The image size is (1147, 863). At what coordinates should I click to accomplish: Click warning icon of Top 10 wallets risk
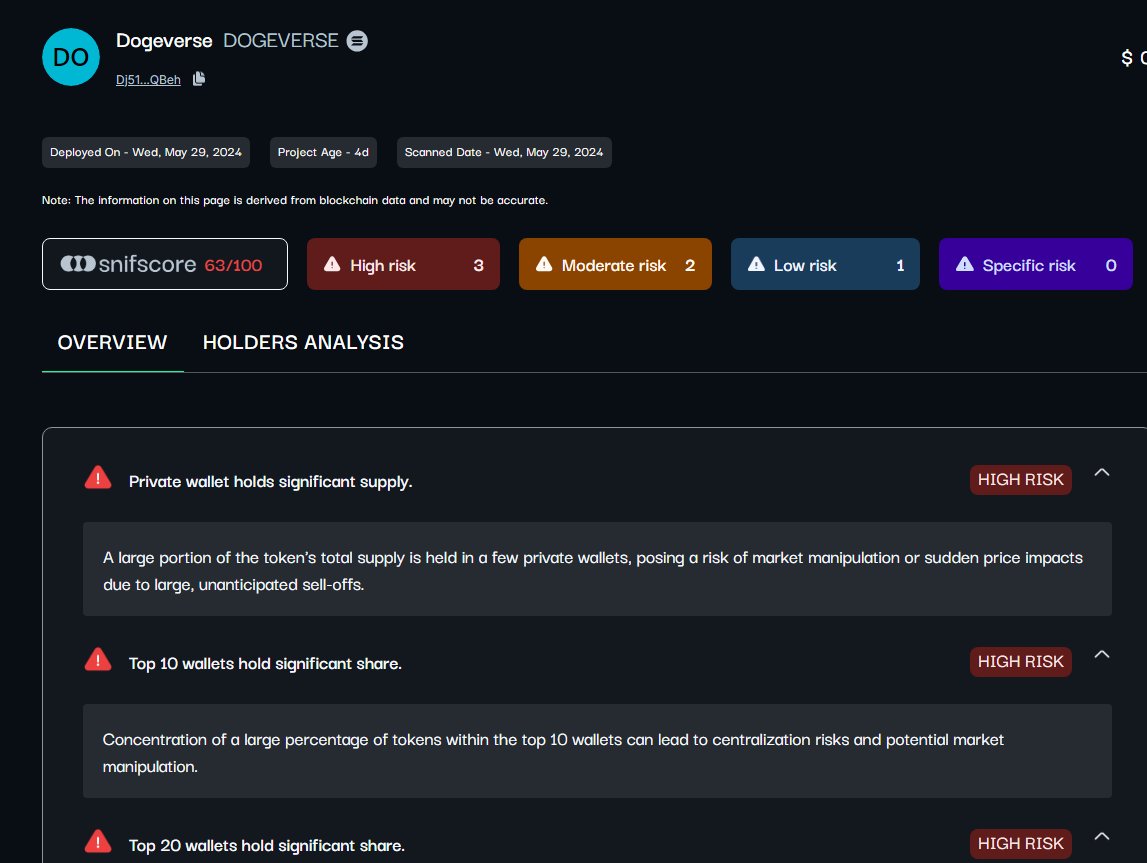[98, 660]
